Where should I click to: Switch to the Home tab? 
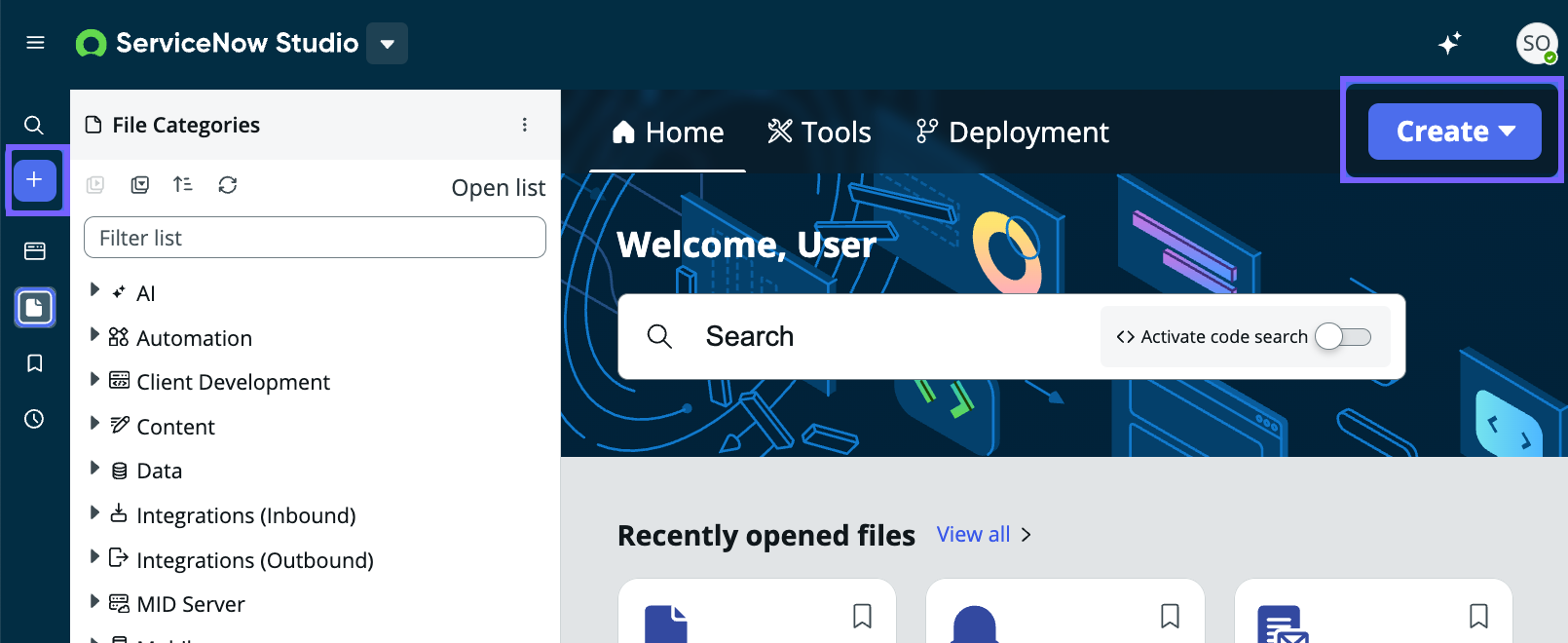(668, 132)
